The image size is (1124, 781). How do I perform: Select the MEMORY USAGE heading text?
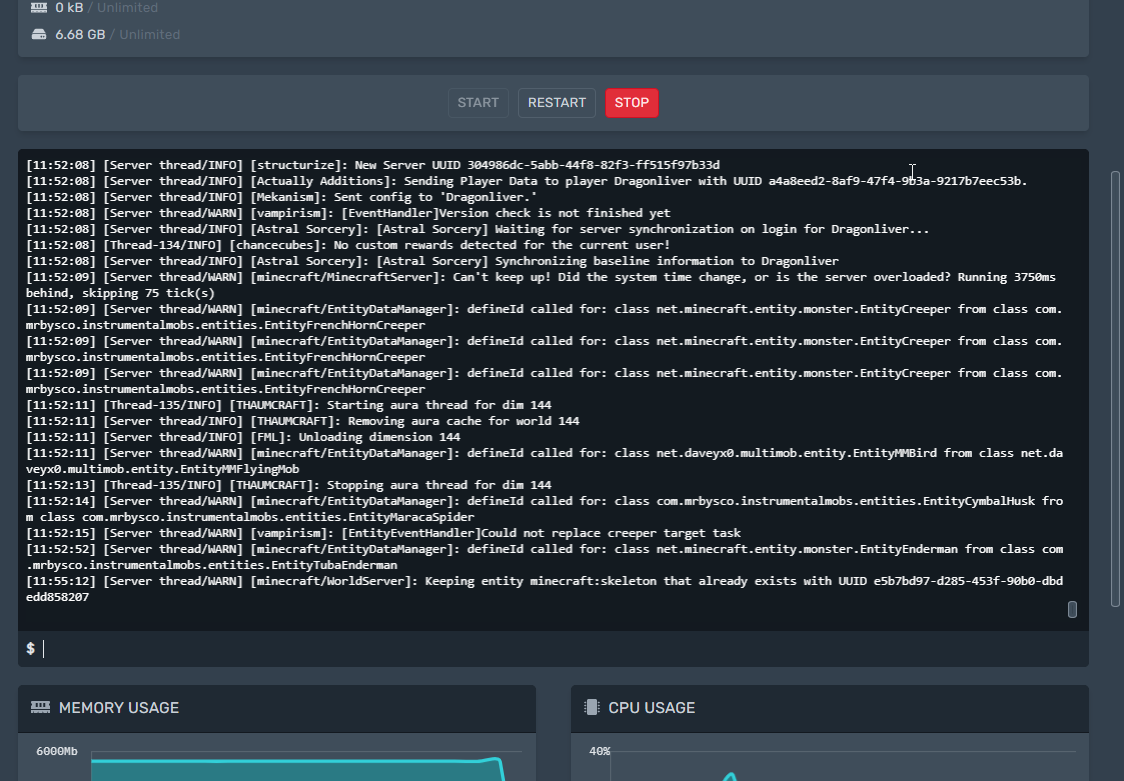tap(118, 708)
